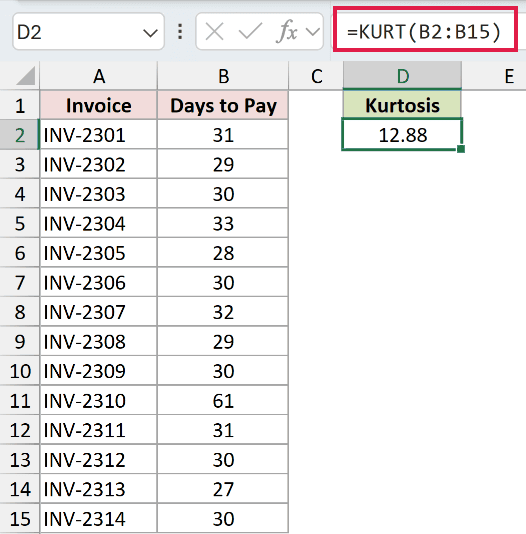Select cell INV-2304
The image size is (526, 534).
(x=99, y=223)
